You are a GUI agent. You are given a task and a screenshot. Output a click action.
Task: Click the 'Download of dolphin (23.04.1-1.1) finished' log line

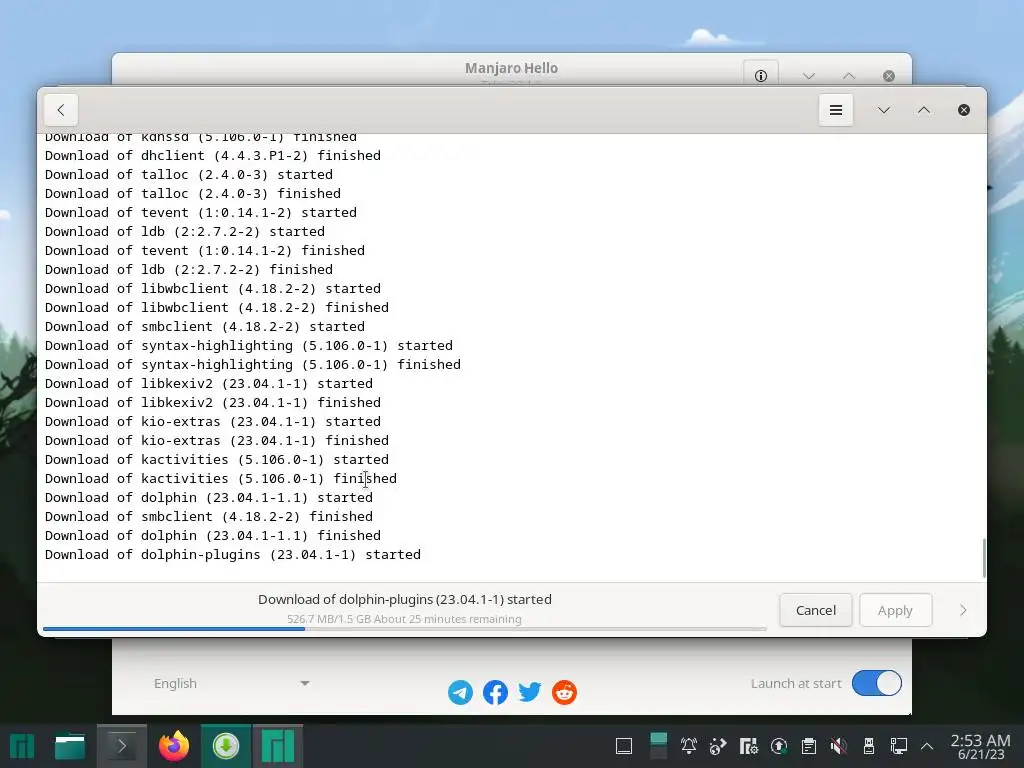(213, 536)
